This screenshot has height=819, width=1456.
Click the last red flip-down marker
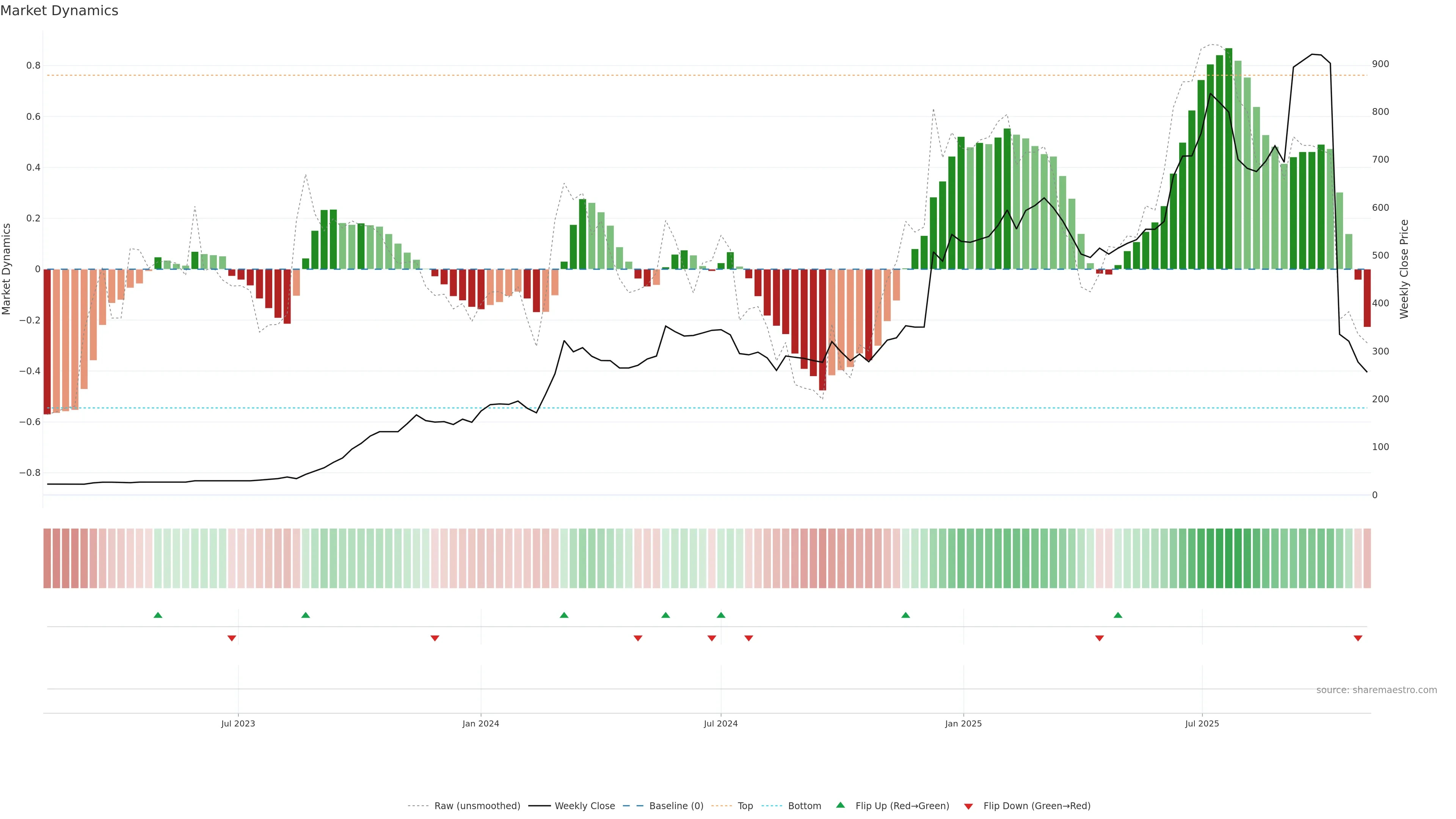[1358, 638]
